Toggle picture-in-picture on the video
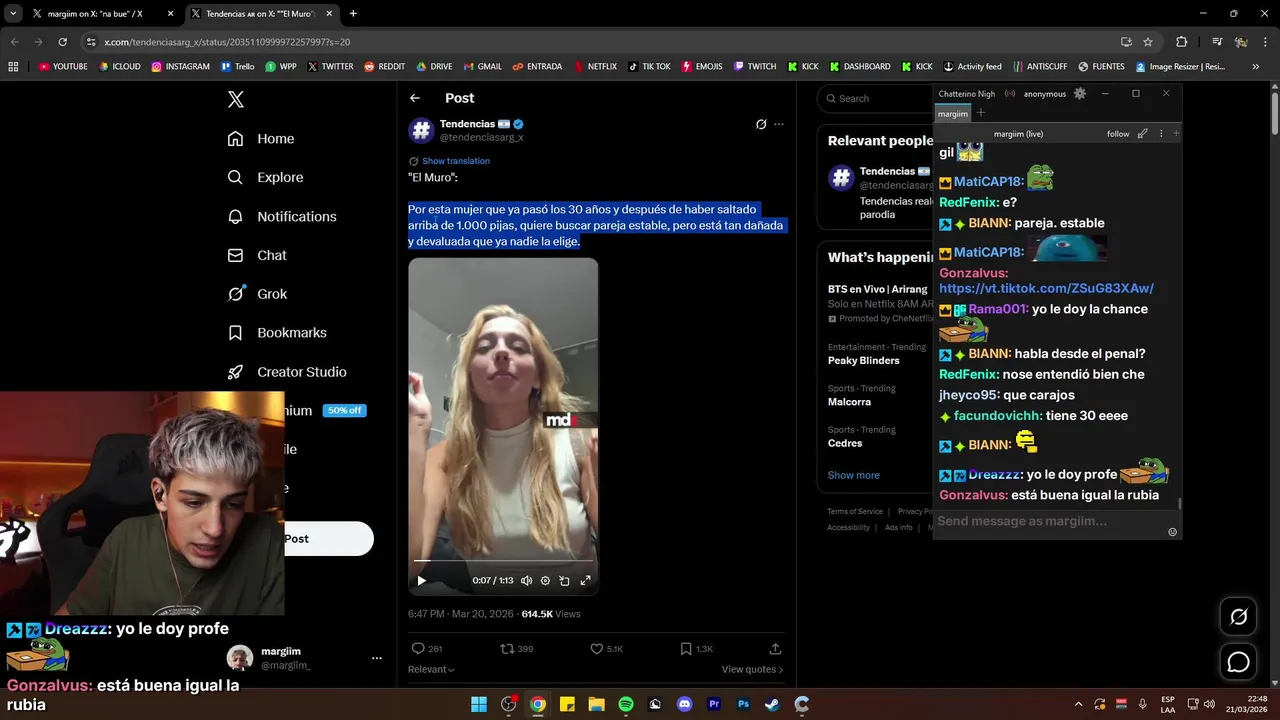The image size is (1280, 720). coord(564,580)
